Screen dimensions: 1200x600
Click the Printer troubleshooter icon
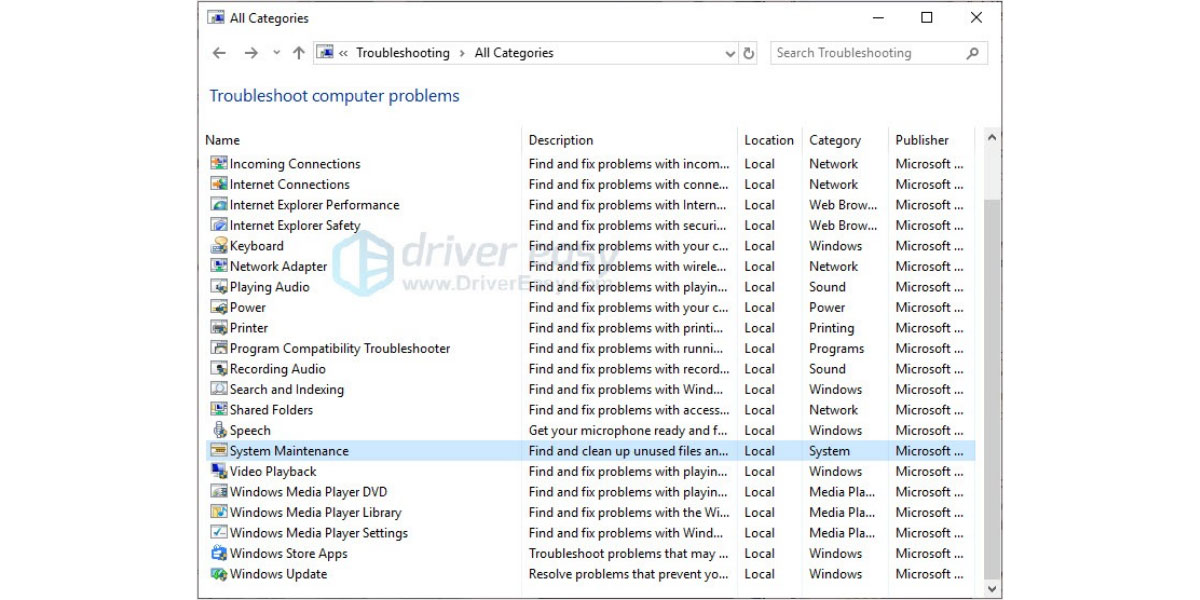tap(219, 327)
